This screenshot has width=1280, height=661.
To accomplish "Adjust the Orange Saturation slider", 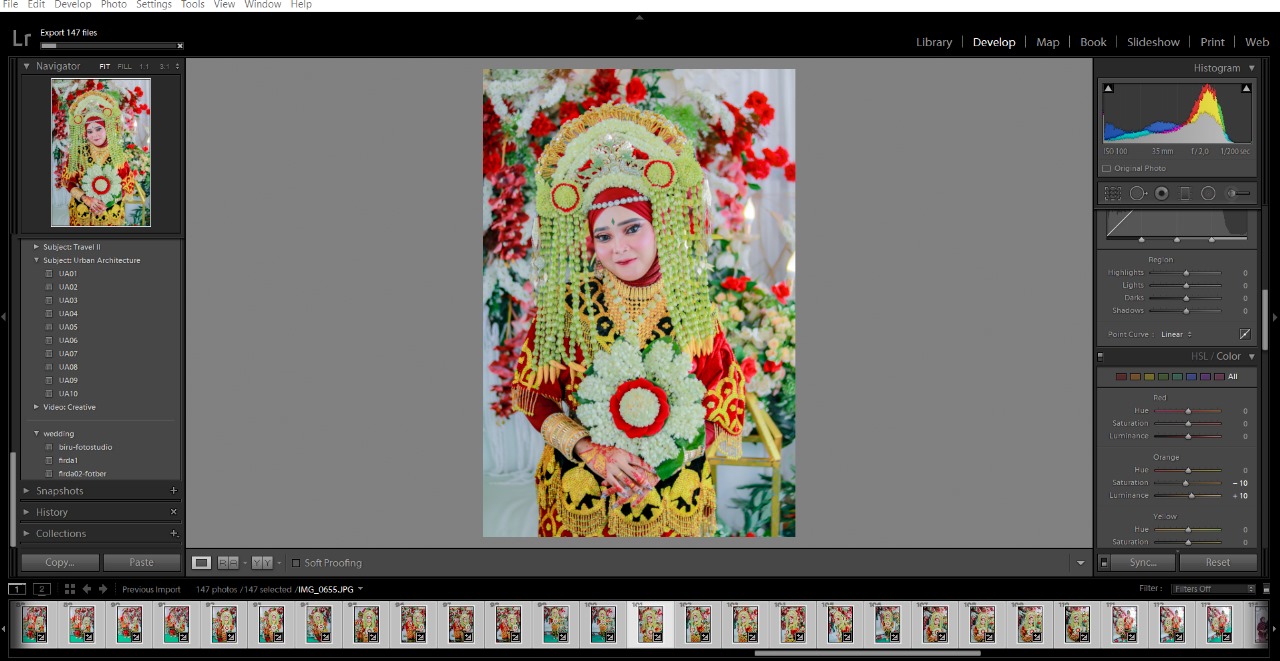I will click(1185, 483).
